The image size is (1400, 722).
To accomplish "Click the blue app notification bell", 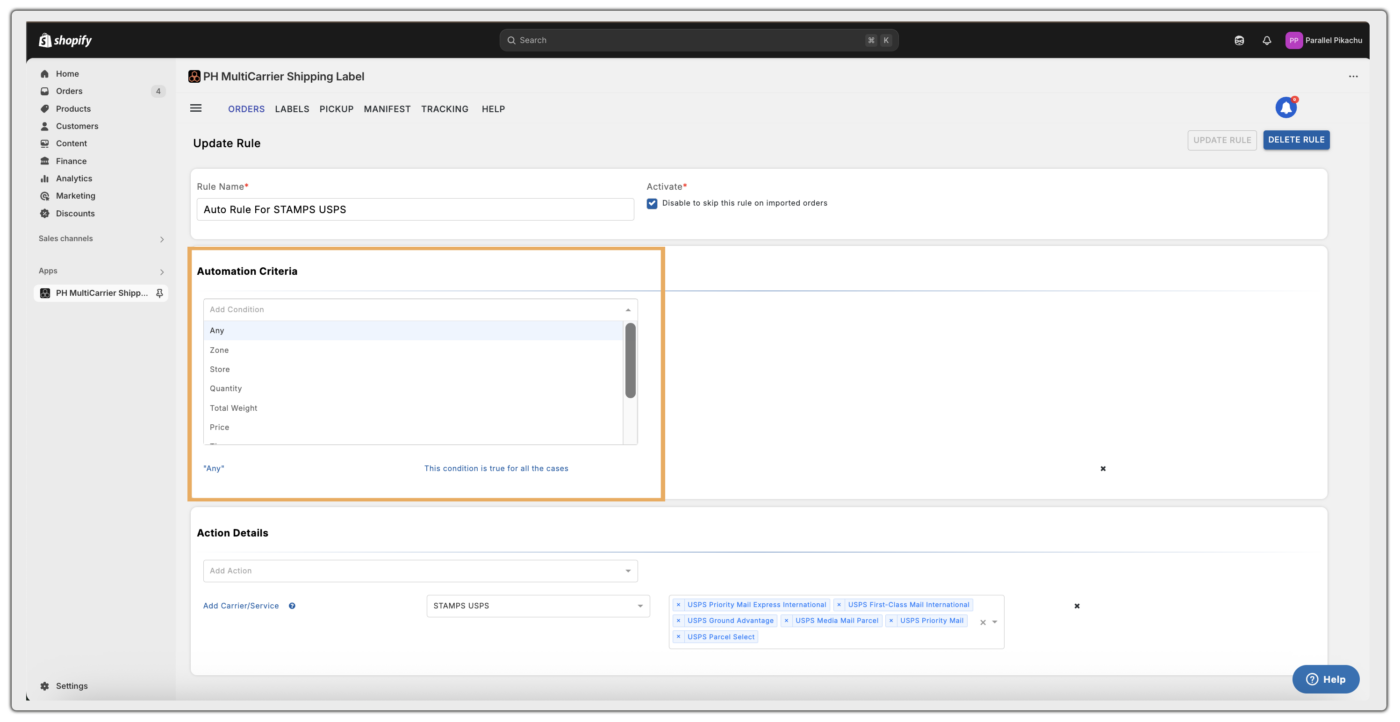I will coord(1286,107).
